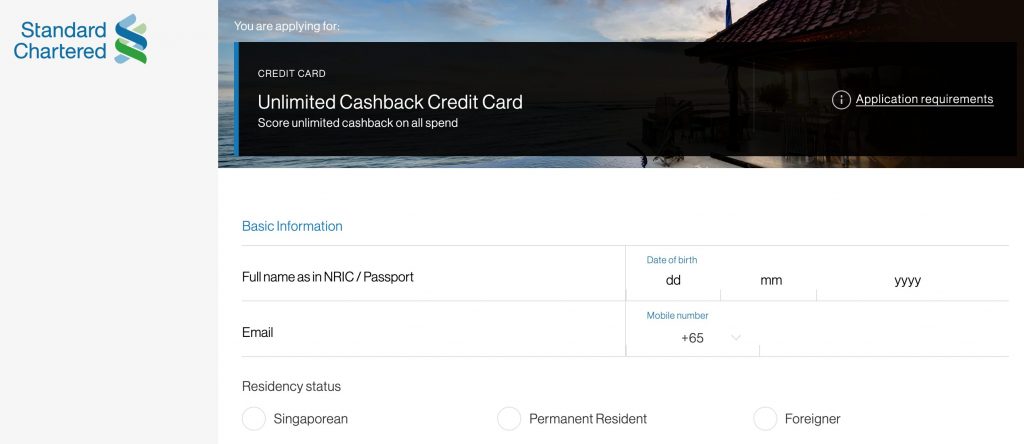1024x444 pixels.
Task: Click the Date of birth label
Action: point(672,260)
